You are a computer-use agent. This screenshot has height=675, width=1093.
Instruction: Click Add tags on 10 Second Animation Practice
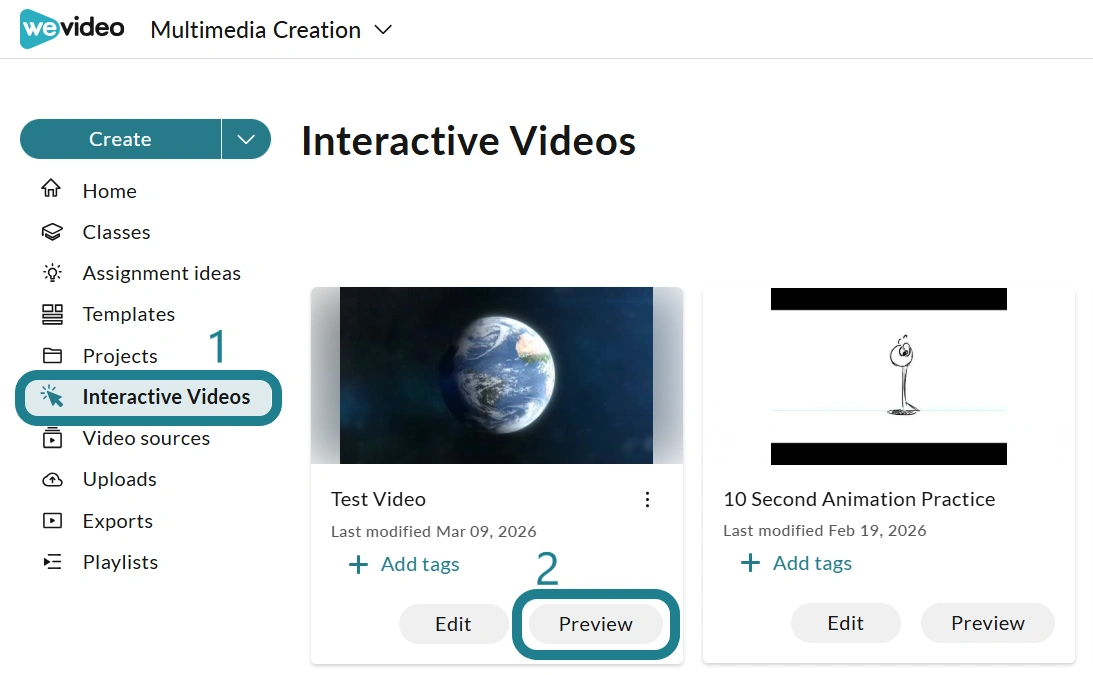(812, 563)
